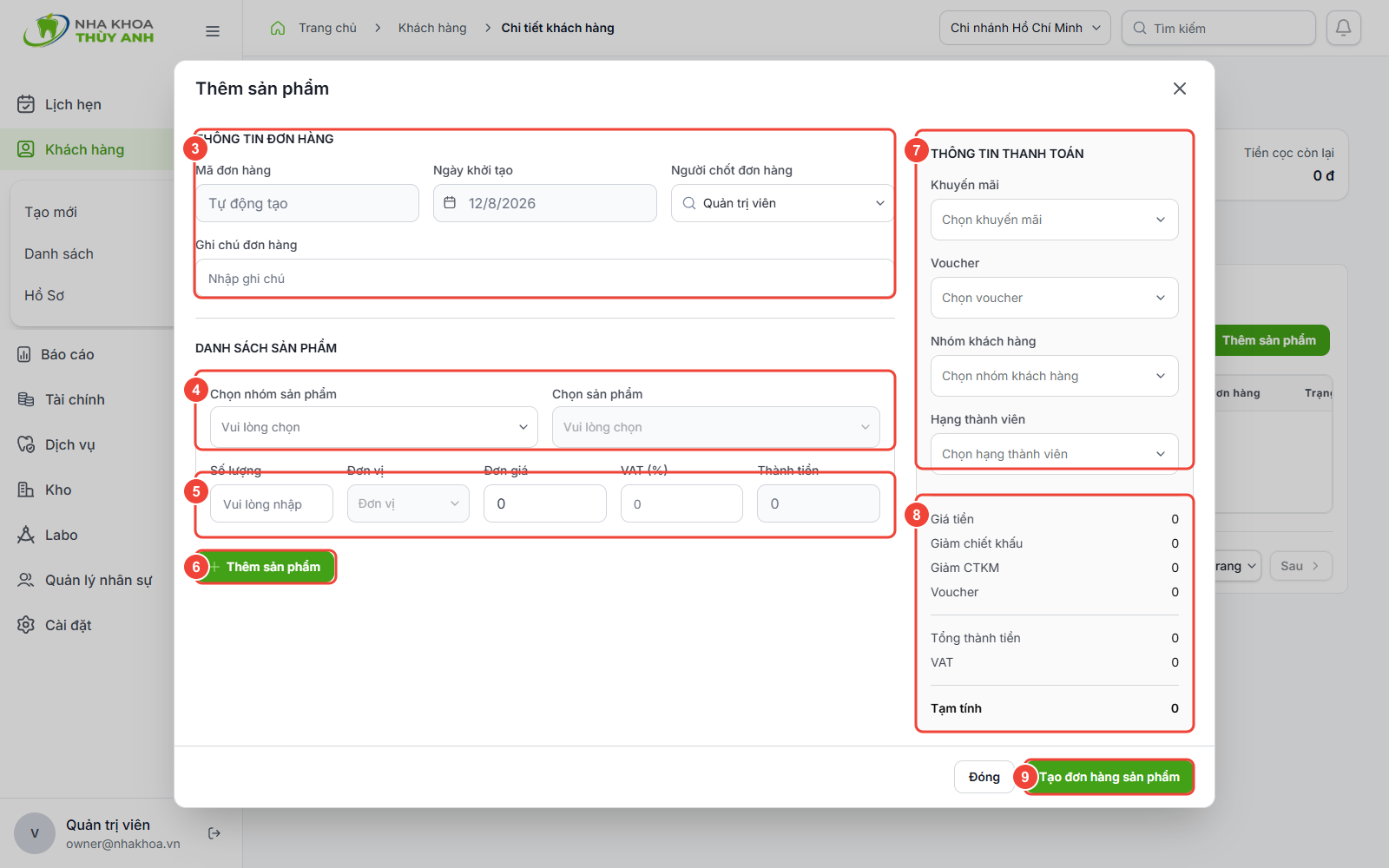1389x868 pixels.
Task: Click the Tài chính finance icon
Action: (26, 399)
